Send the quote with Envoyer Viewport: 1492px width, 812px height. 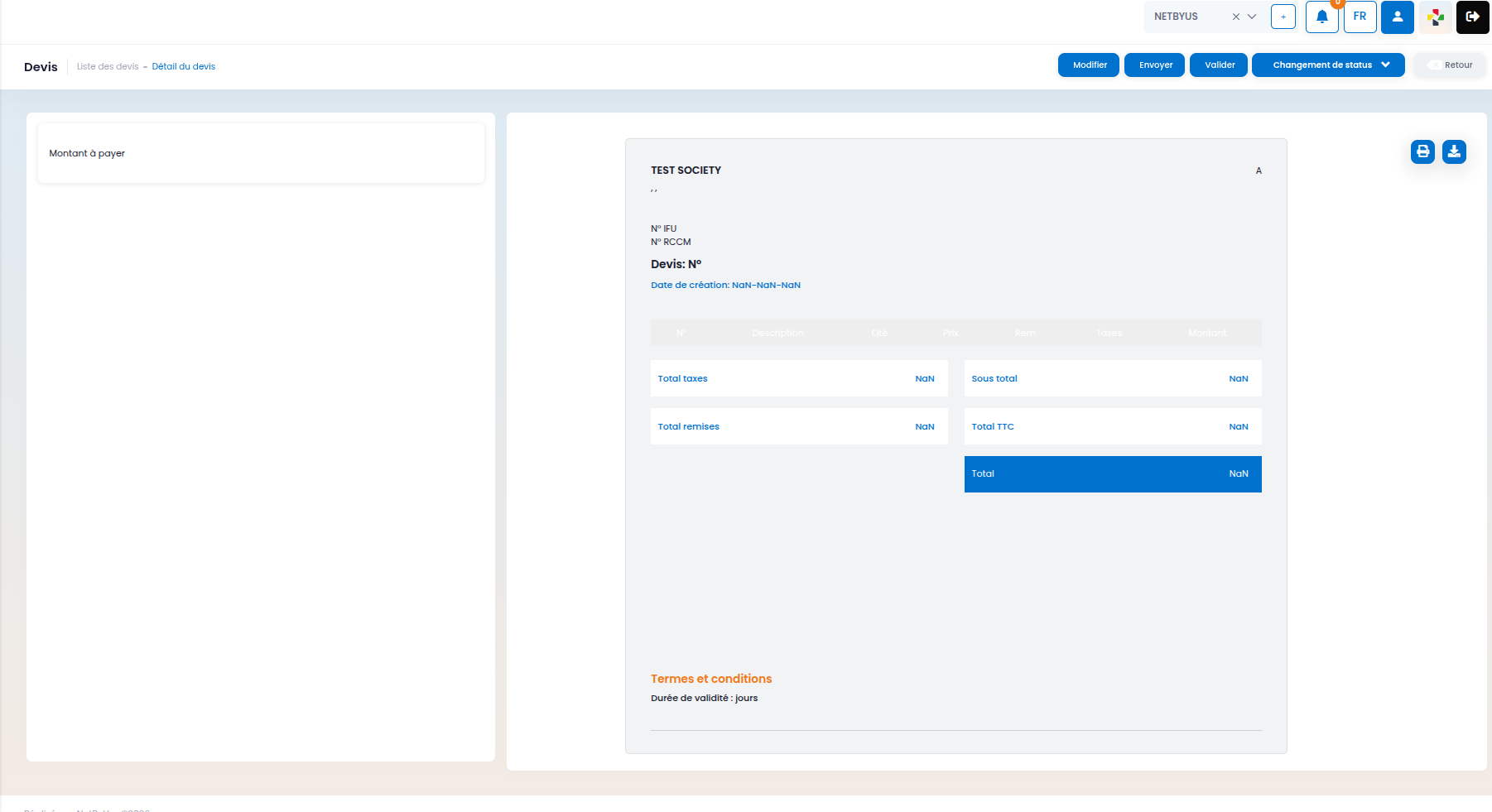[x=1154, y=65]
